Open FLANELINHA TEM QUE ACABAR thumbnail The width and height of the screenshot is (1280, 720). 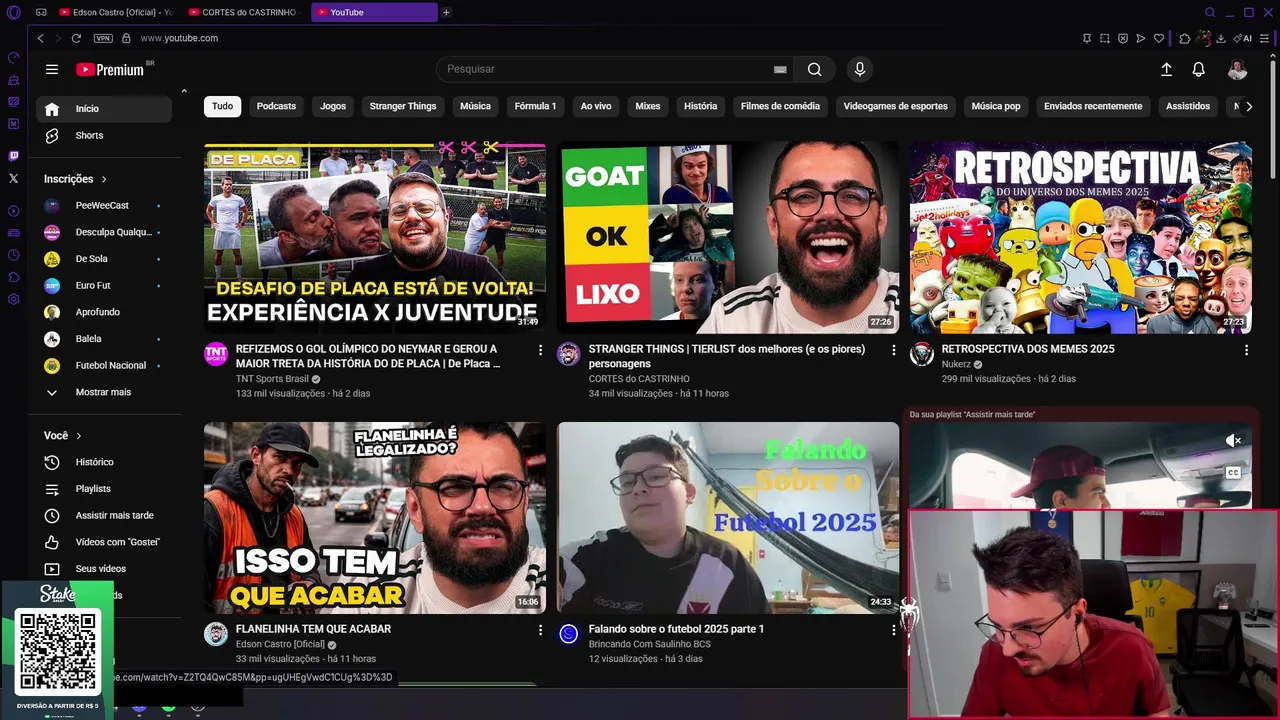coord(375,517)
